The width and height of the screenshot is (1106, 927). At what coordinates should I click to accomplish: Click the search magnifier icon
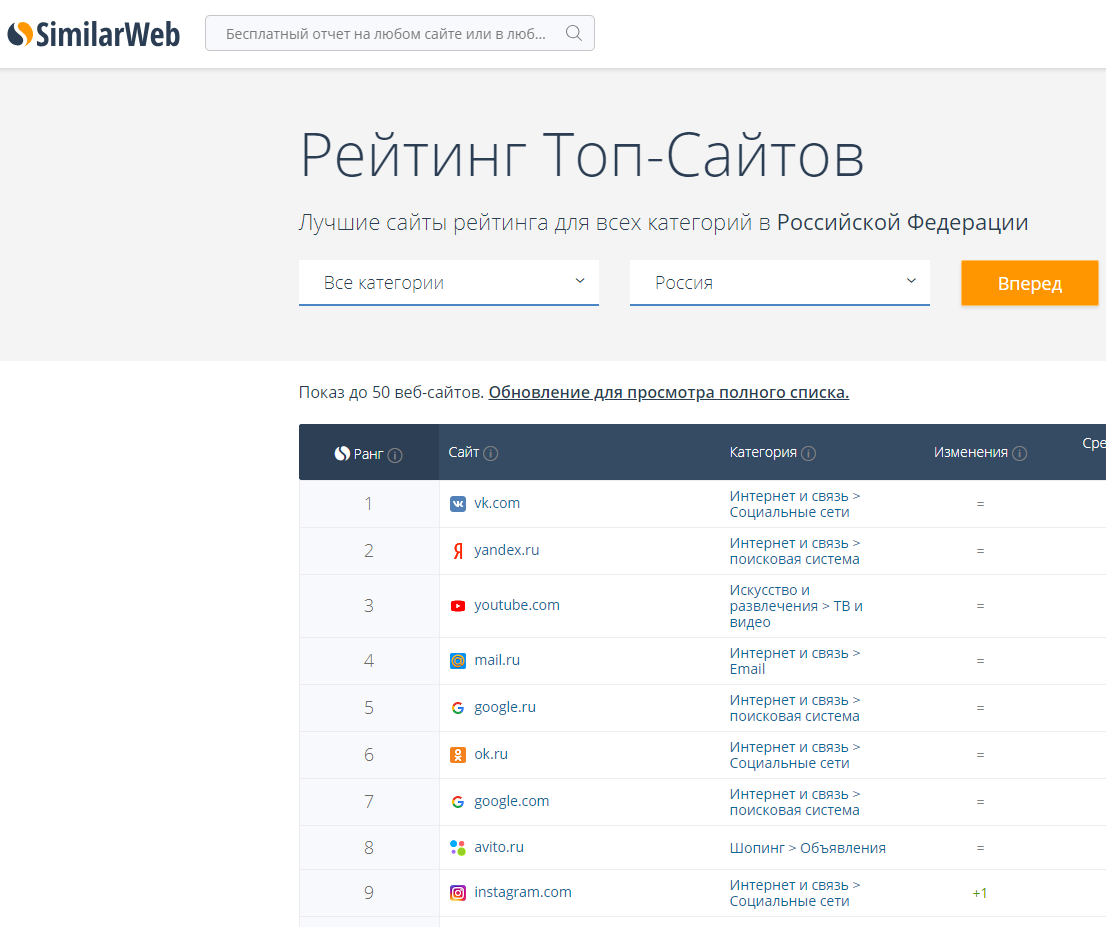pyautogui.click(x=574, y=33)
